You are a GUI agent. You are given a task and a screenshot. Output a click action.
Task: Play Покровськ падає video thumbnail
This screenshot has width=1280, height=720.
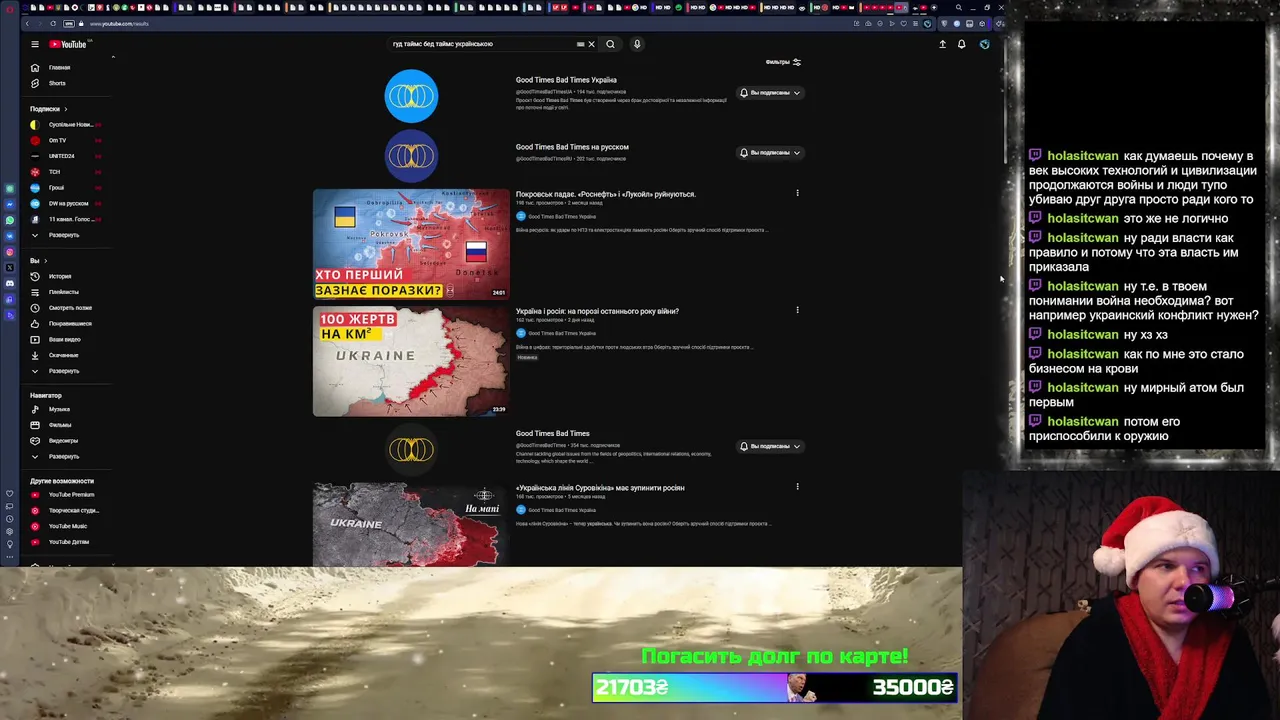pos(411,244)
